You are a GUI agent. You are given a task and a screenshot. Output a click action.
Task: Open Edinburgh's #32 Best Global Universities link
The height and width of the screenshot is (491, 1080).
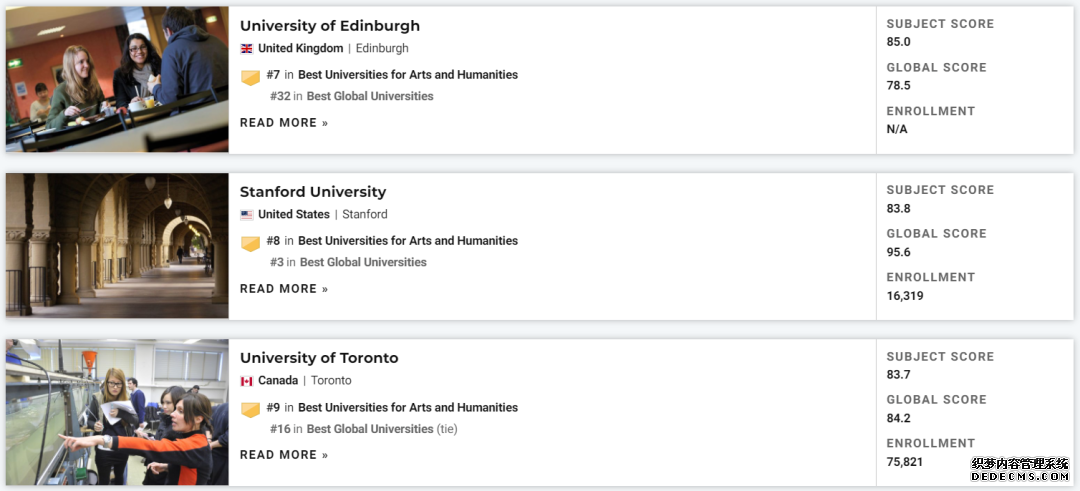[352, 96]
